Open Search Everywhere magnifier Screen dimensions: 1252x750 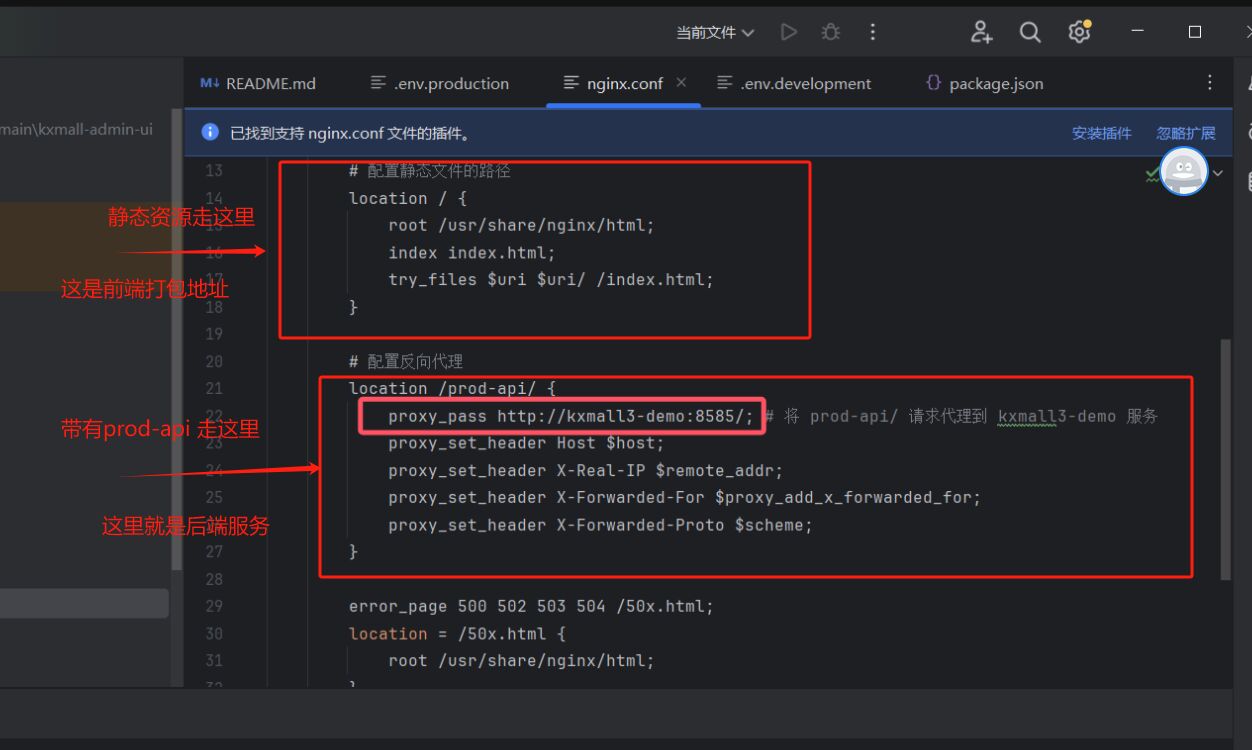[x=1030, y=32]
